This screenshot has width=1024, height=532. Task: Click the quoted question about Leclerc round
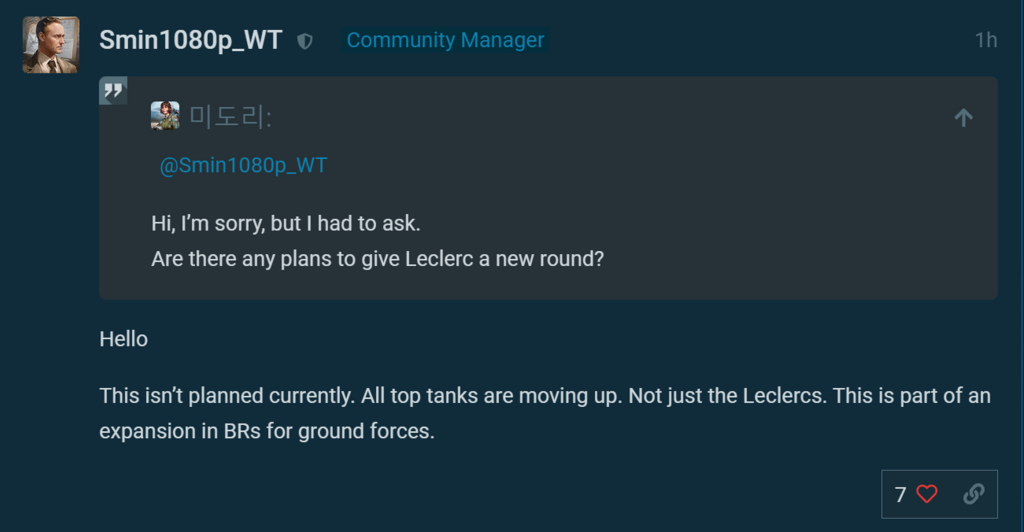pyautogui.click(x=378, y=258)
